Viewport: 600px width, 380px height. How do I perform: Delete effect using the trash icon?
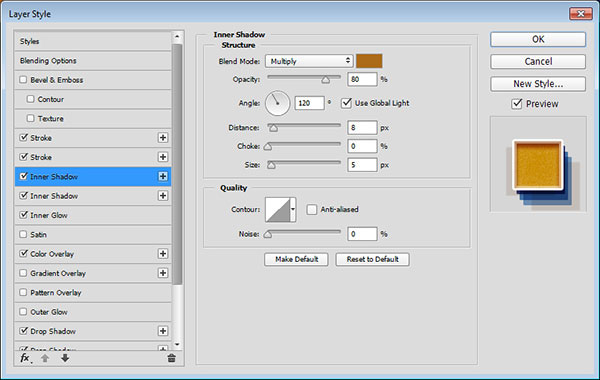click(x=171, y=358)
